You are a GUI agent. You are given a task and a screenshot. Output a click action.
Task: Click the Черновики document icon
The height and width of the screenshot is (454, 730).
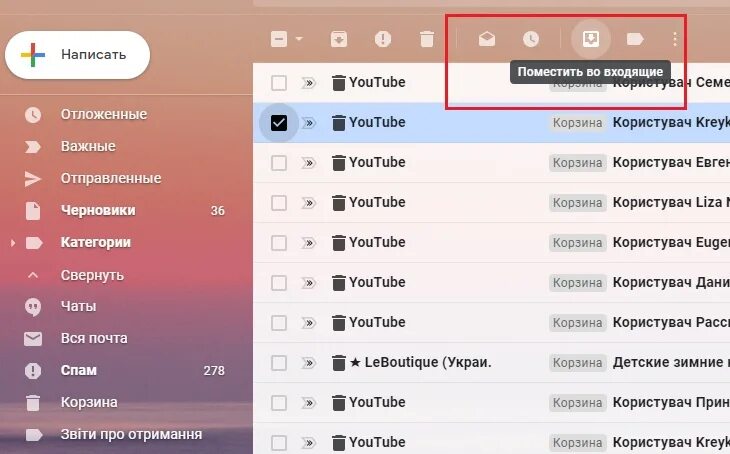(x=33, y=211)
